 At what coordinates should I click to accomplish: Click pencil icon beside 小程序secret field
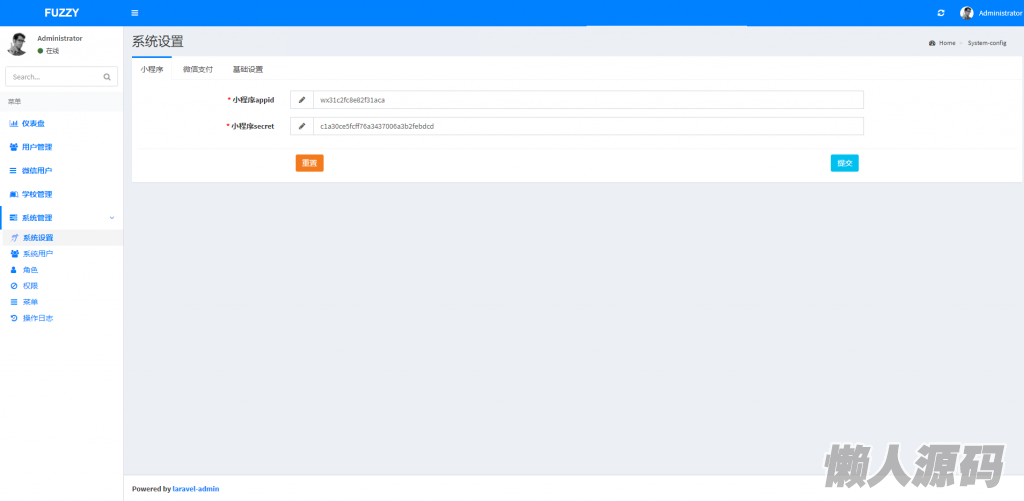302,126
